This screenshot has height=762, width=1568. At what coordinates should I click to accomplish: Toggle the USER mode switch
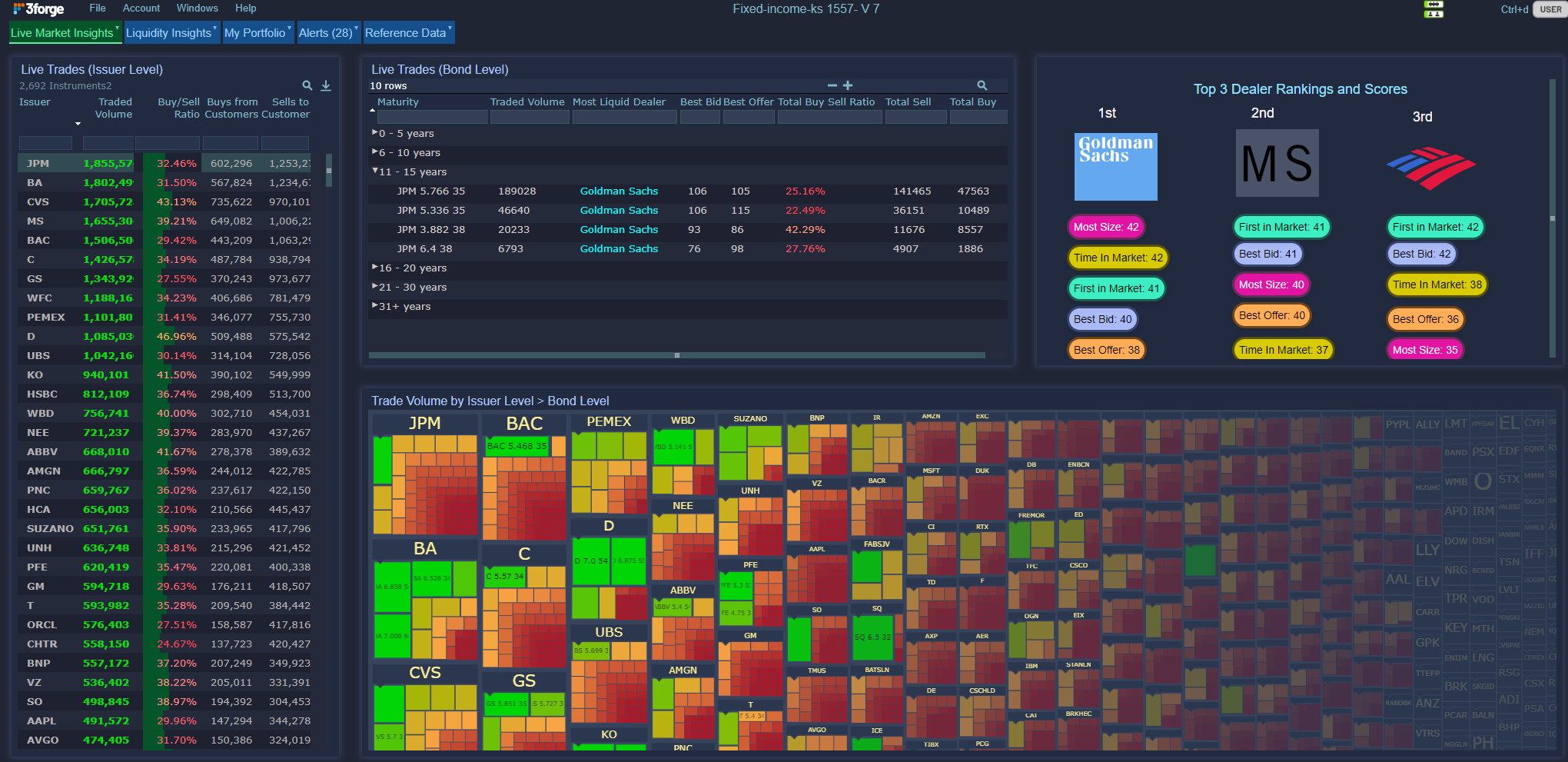coord(1550,9)
